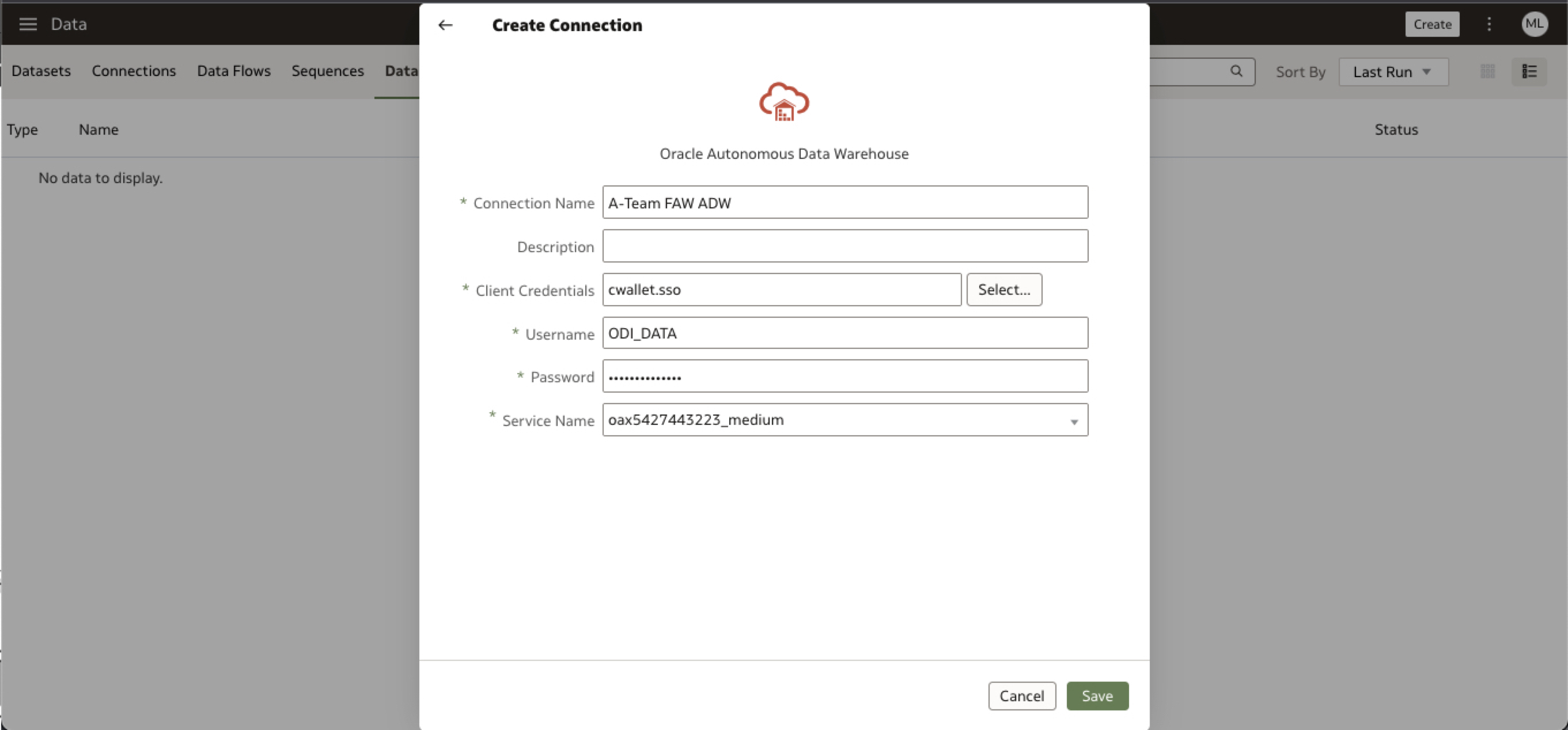This screenshot has height=730, width=1568.
Task: Go to the Data Flows tab
Action: (234, 71)
